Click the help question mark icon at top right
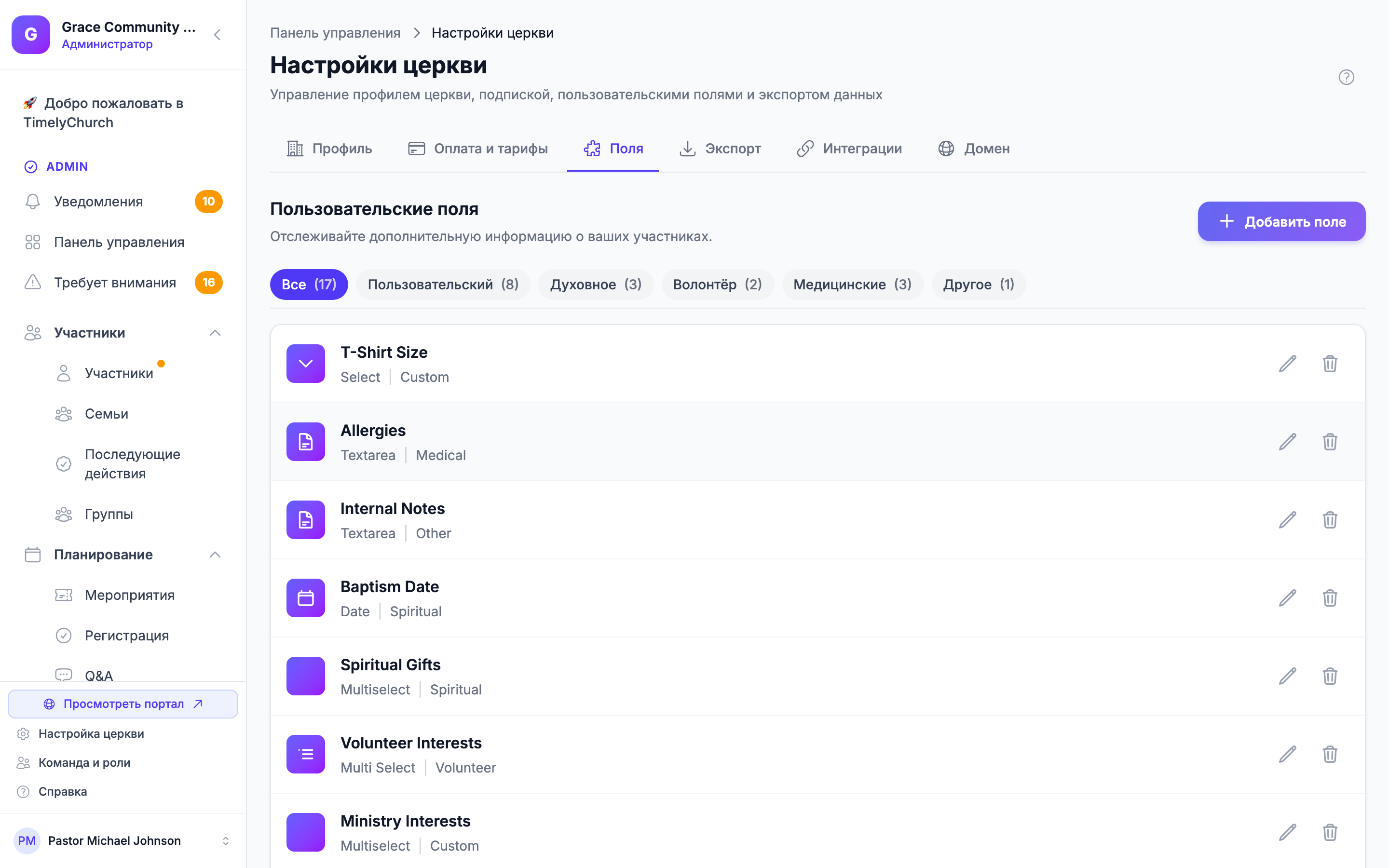 (1346, 77)
